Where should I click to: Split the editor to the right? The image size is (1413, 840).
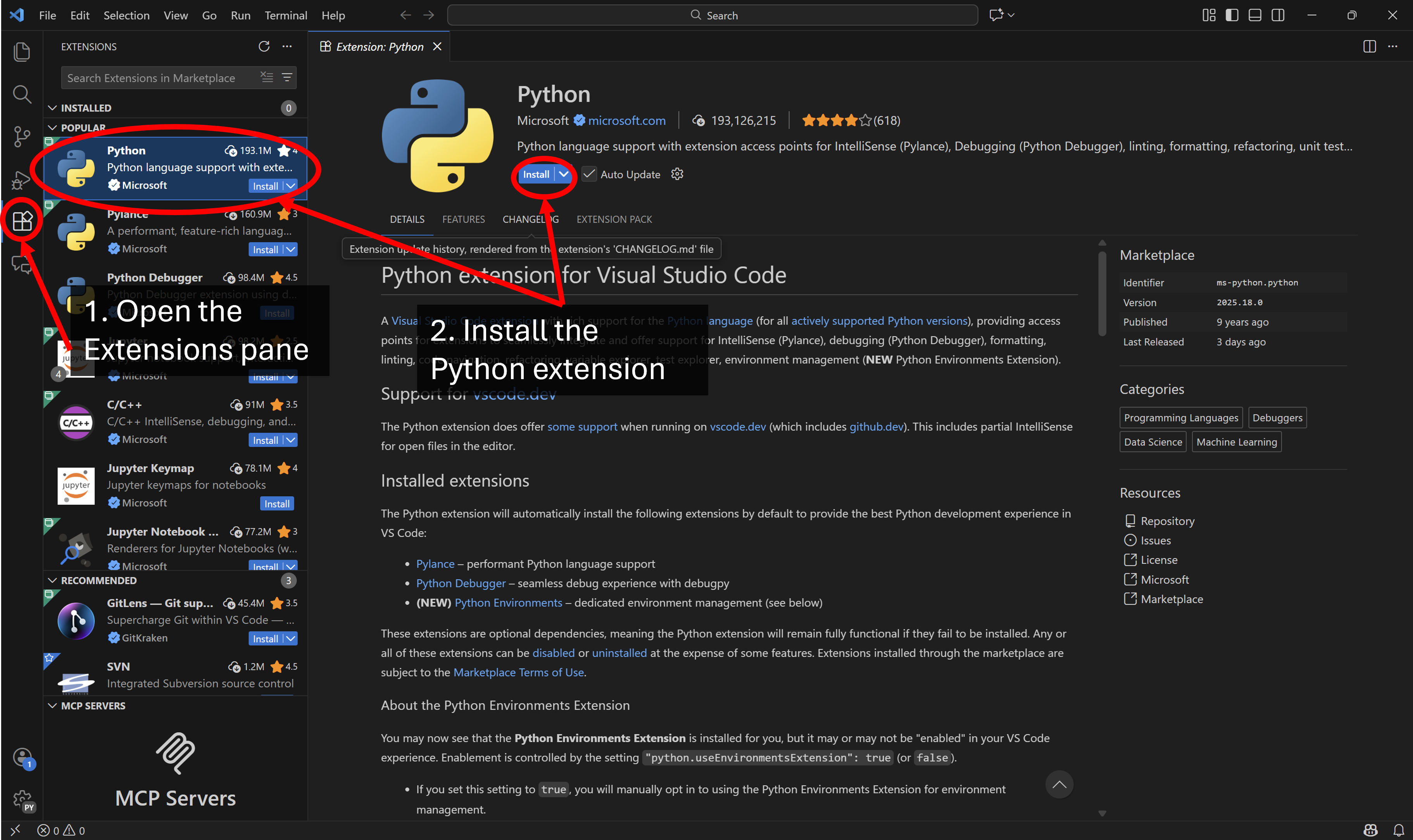click(x=1370, y=47)
